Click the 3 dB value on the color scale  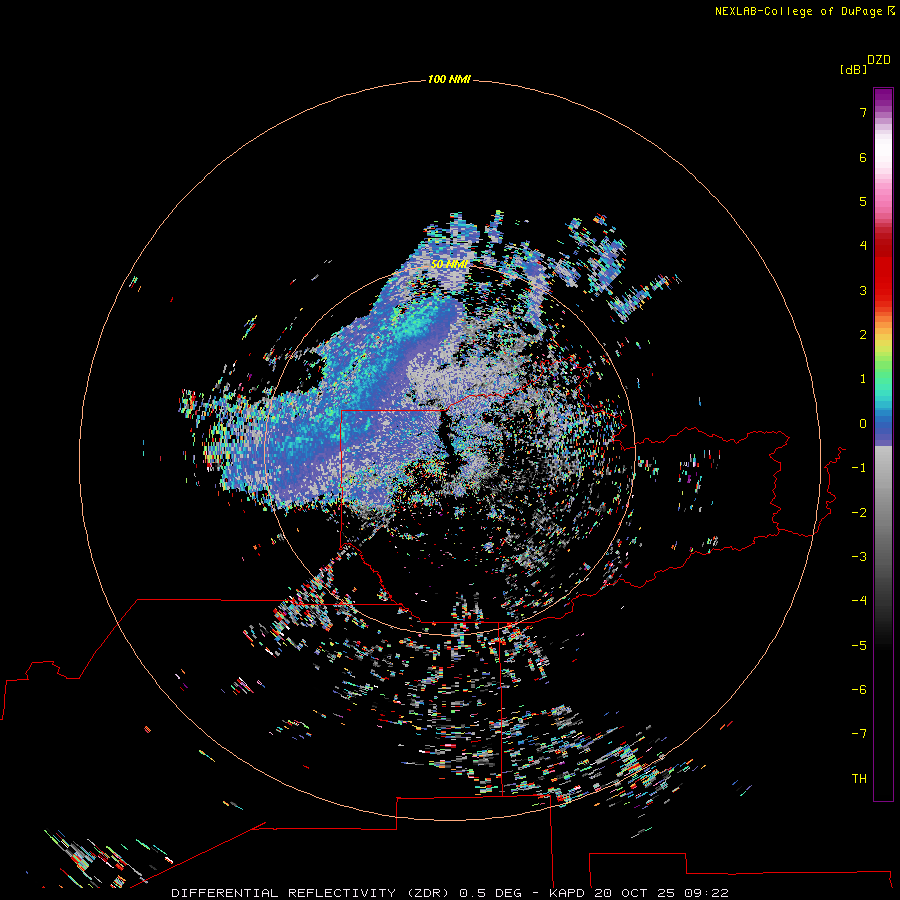863,290
